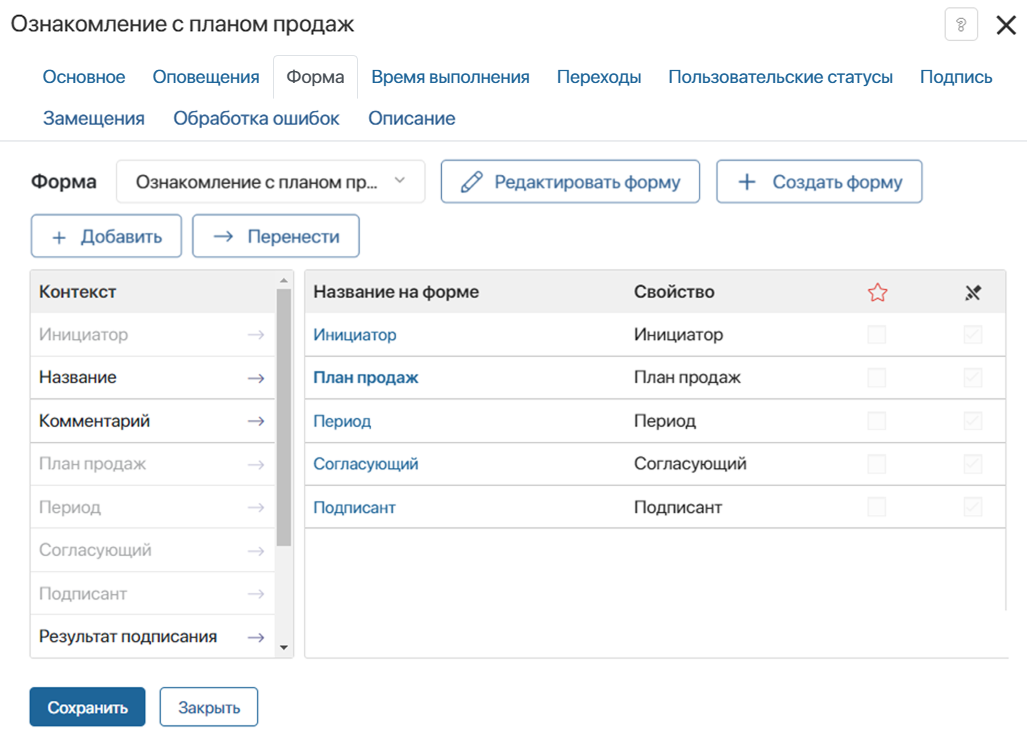The image size is (1029, 733).
Task: Open the Форма selection dropdown
Action: (x=270, y=182)
